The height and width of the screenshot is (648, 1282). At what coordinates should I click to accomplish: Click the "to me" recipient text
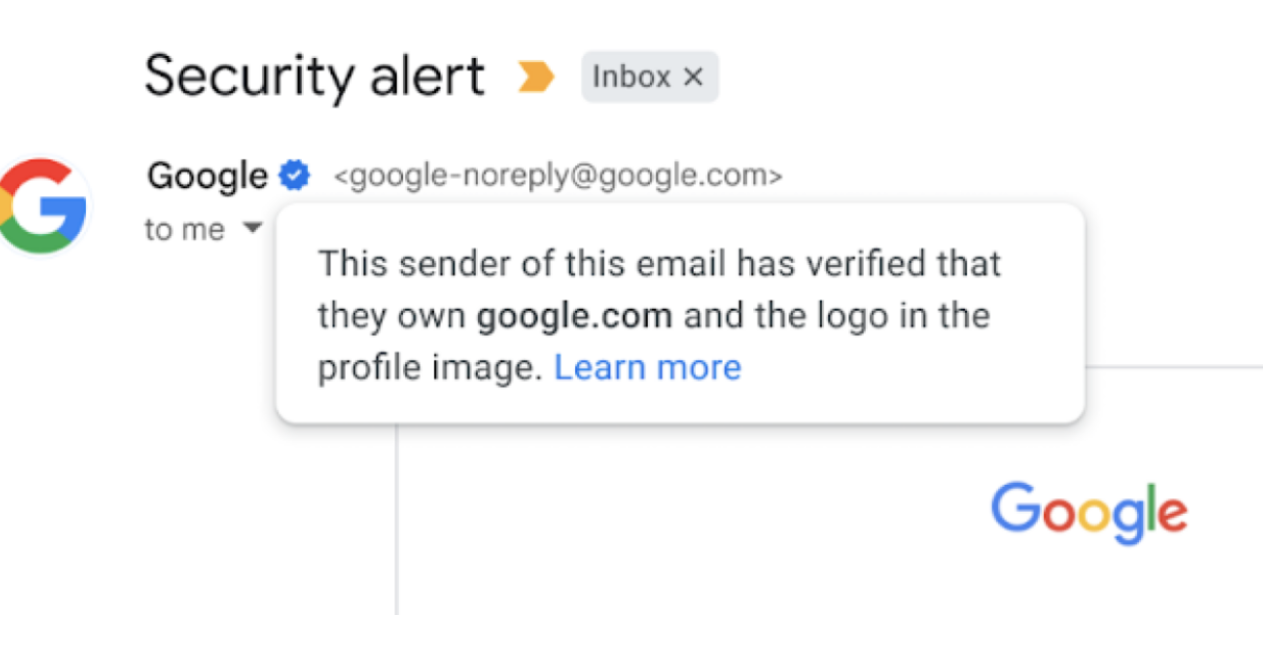pyautogui.click(x=185, y=229)
